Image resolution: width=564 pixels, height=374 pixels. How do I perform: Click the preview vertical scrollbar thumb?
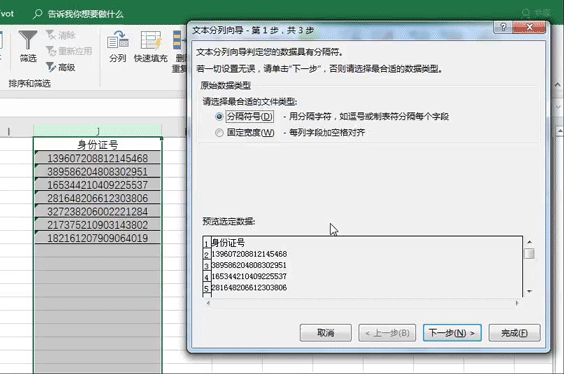529,253
